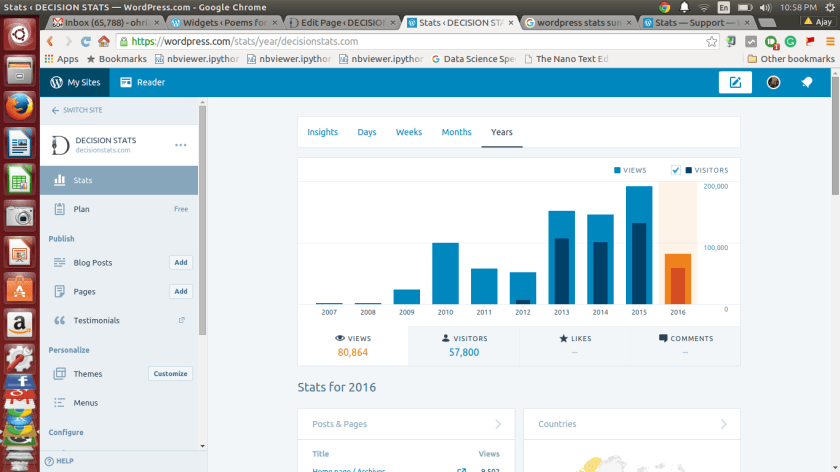840x472 pixels.
Task: Switch to the Weeks tab
Action: point(409,132)
